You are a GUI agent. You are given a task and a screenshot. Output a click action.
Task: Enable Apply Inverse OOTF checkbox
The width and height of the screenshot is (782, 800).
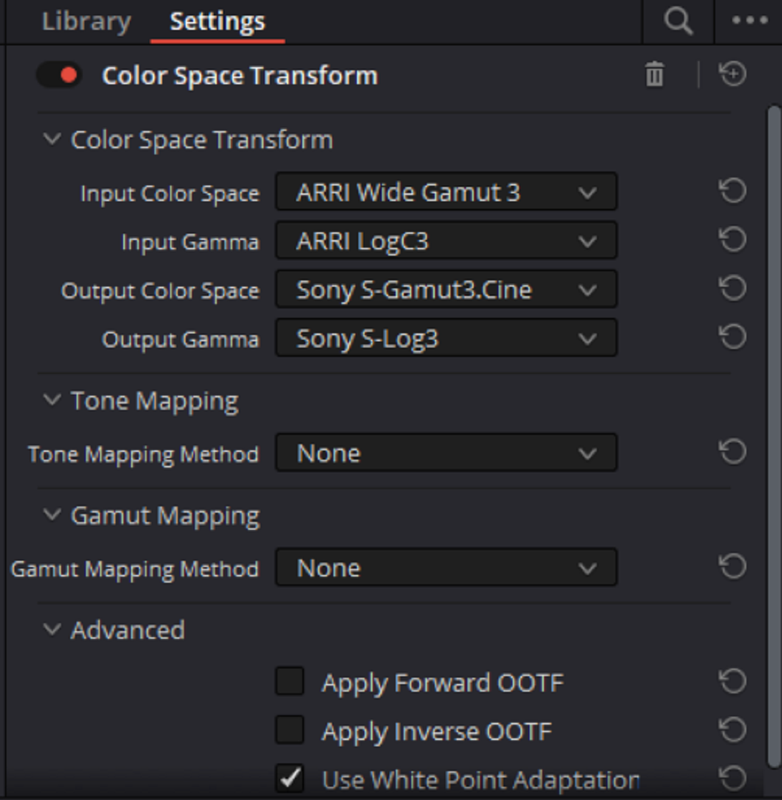pos(290,730)
